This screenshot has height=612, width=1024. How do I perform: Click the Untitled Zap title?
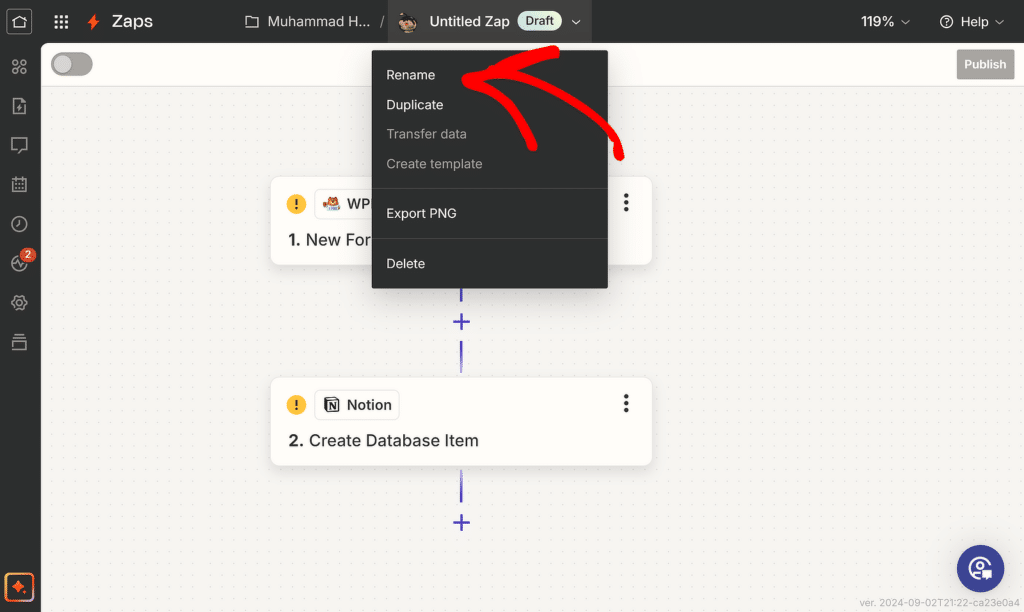click(469, 22)
